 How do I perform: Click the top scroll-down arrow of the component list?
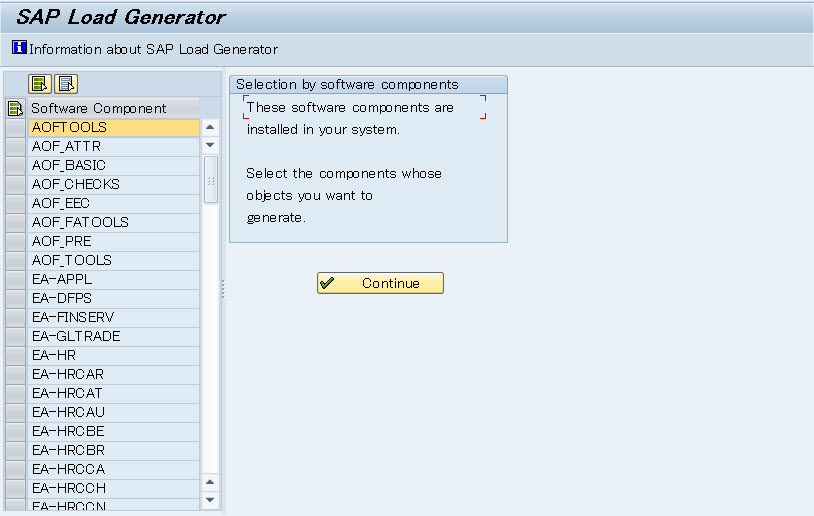pos(210,145)
